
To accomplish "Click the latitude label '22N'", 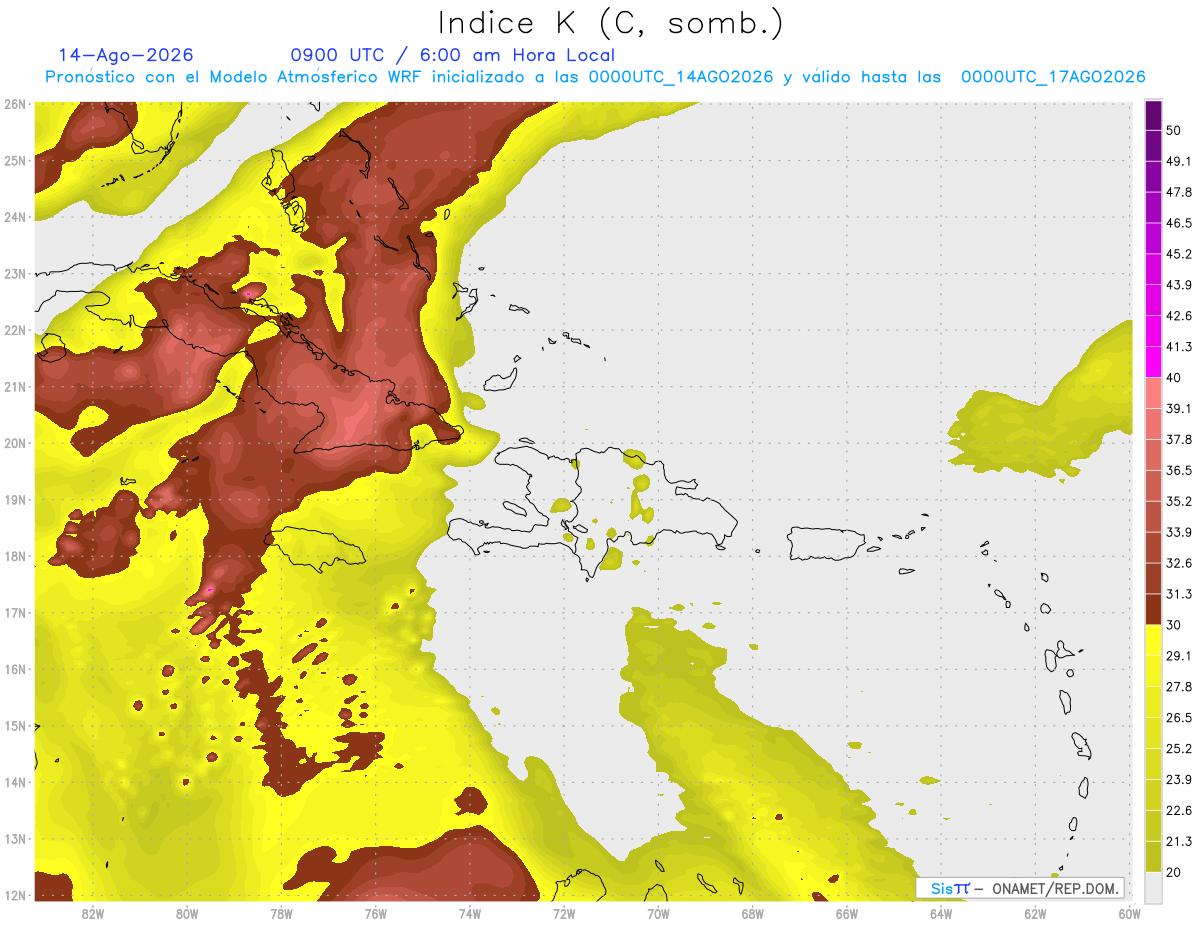I will [15, 330].
